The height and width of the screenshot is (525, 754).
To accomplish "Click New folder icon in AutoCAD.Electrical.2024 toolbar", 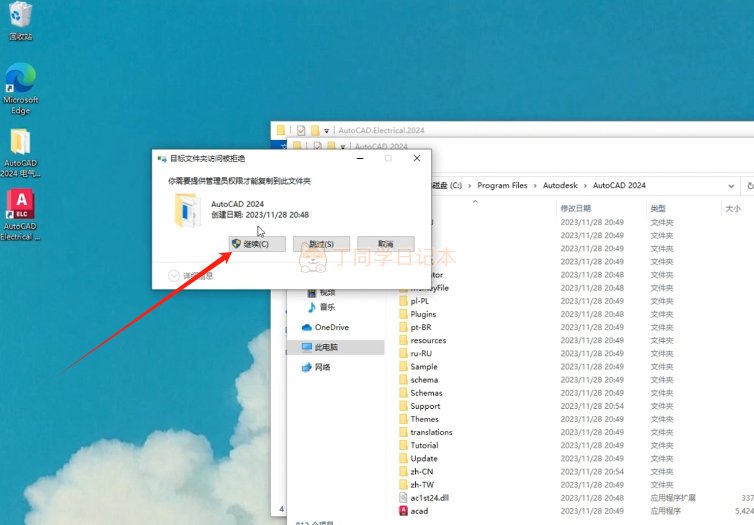I will (314, 130).
